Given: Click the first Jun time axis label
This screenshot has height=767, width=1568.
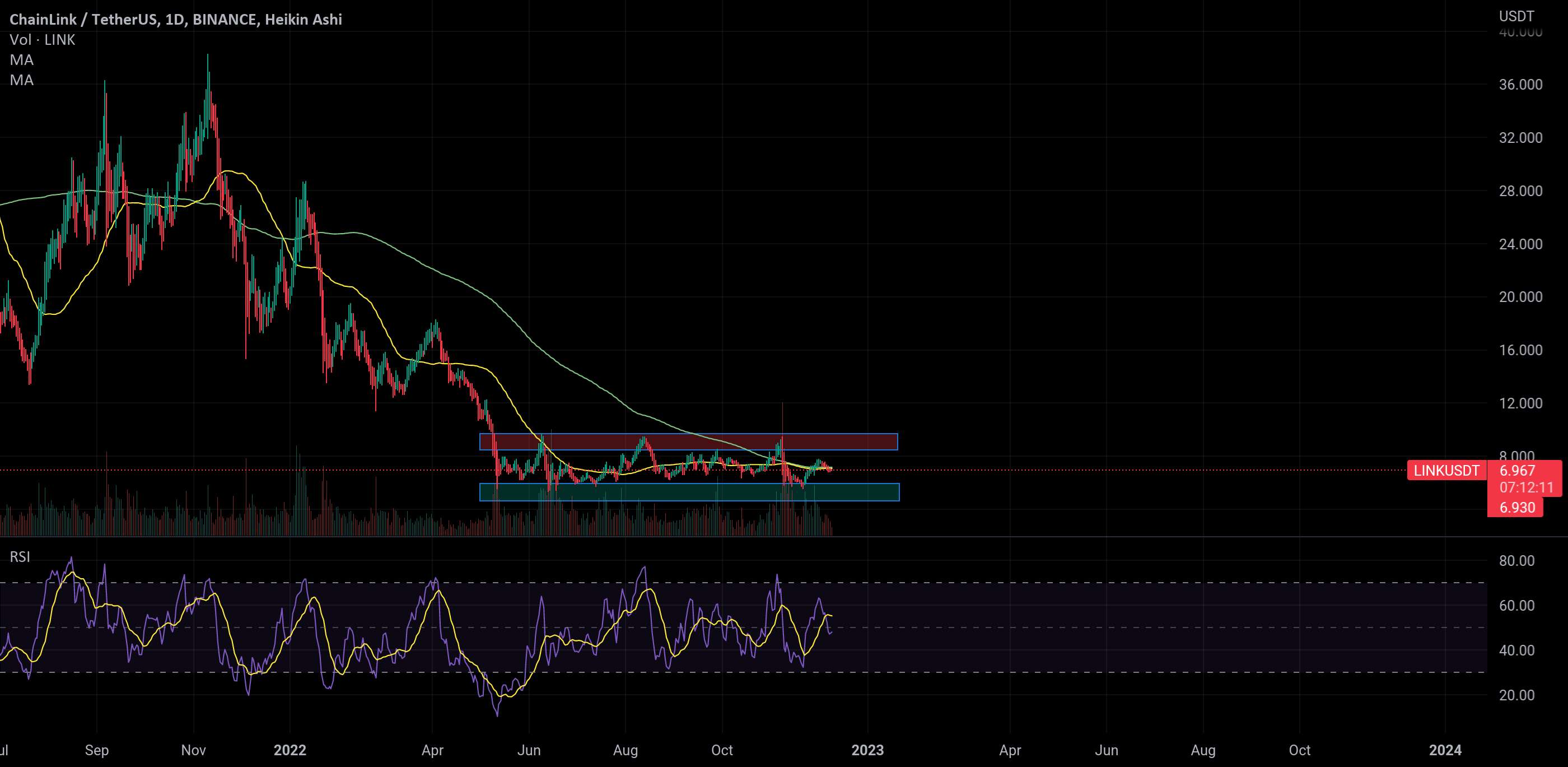Looking at the screenshot, I should pos(529,750).
